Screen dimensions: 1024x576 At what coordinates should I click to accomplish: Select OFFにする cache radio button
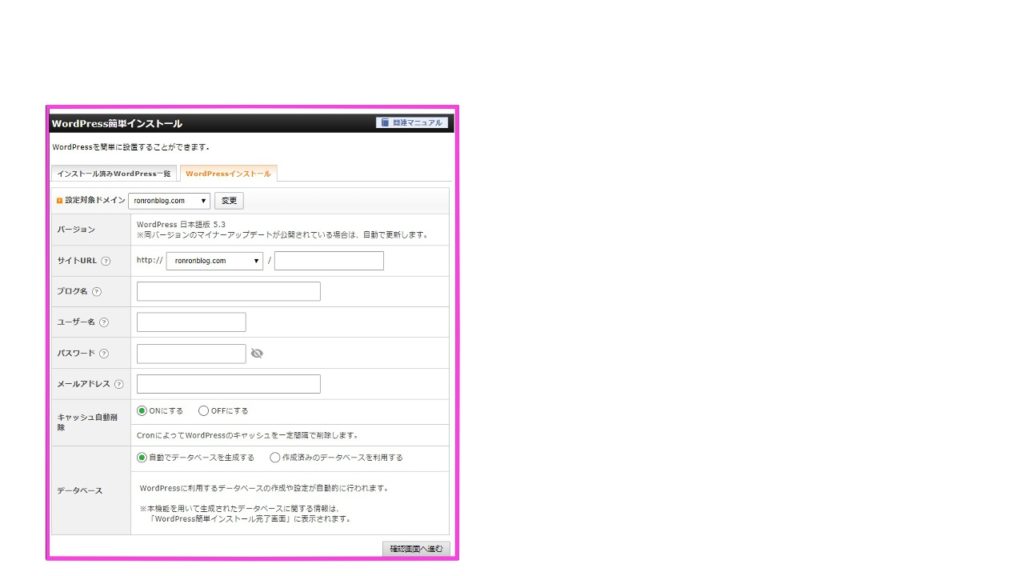(204, 411)
